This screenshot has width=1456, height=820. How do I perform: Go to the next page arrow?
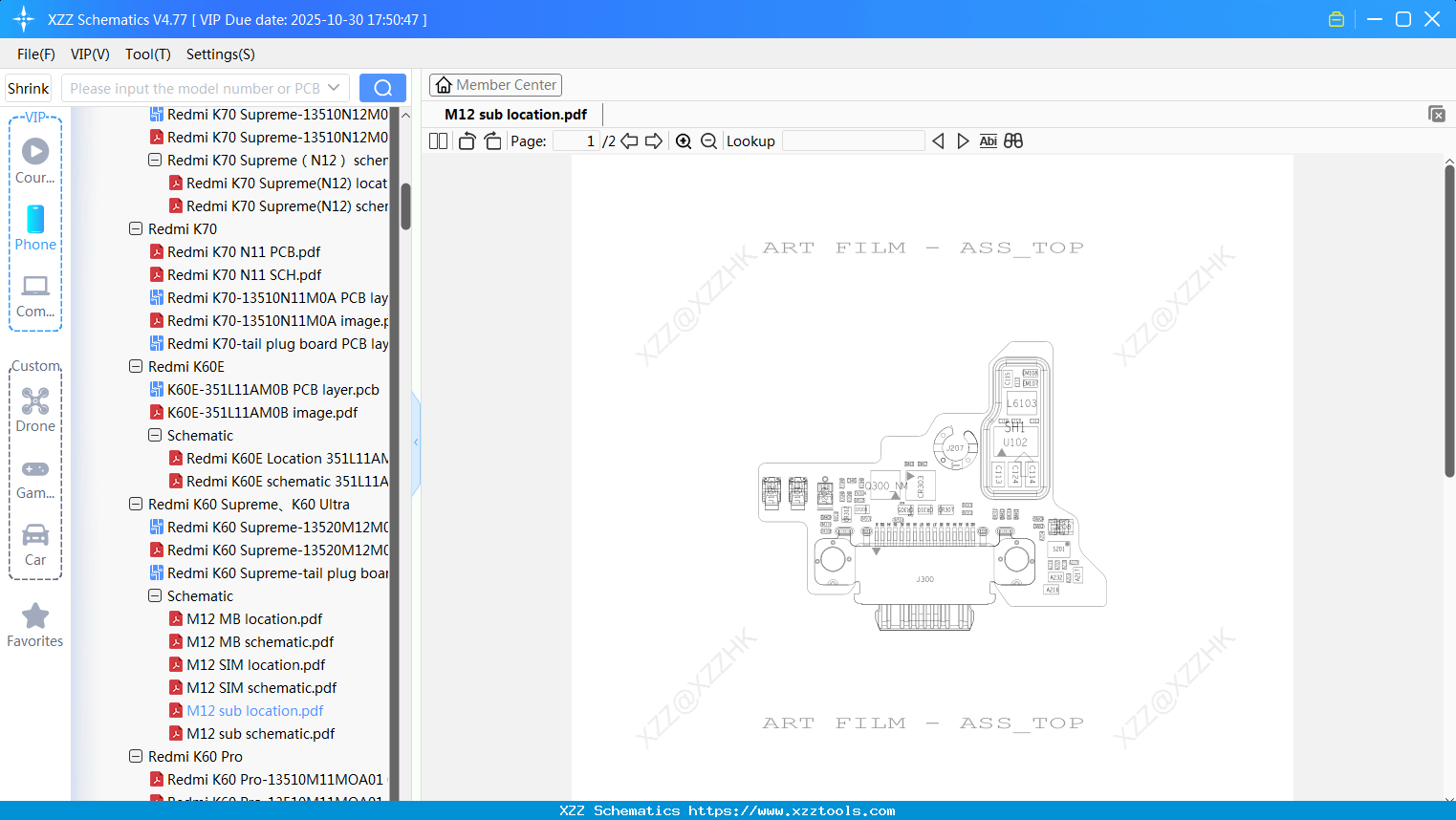(654, 141)
